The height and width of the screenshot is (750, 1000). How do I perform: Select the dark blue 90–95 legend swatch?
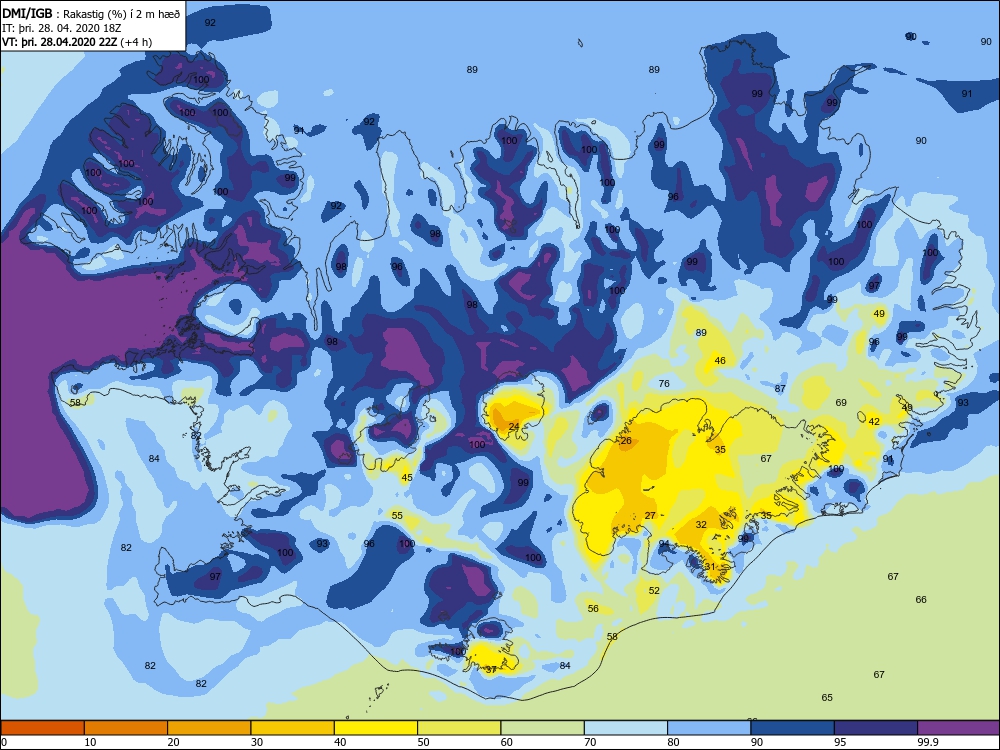tap(792, 728)
